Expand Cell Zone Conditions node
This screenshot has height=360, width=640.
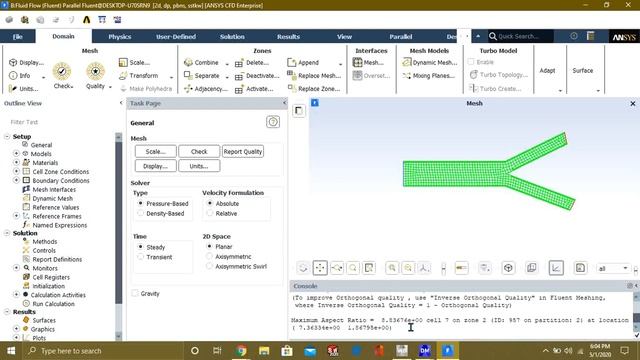coord(16,171)
